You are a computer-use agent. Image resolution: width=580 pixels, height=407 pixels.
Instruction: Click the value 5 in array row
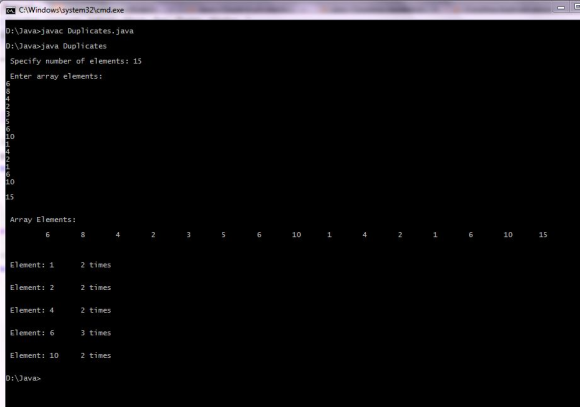click(x=223, y=235)
